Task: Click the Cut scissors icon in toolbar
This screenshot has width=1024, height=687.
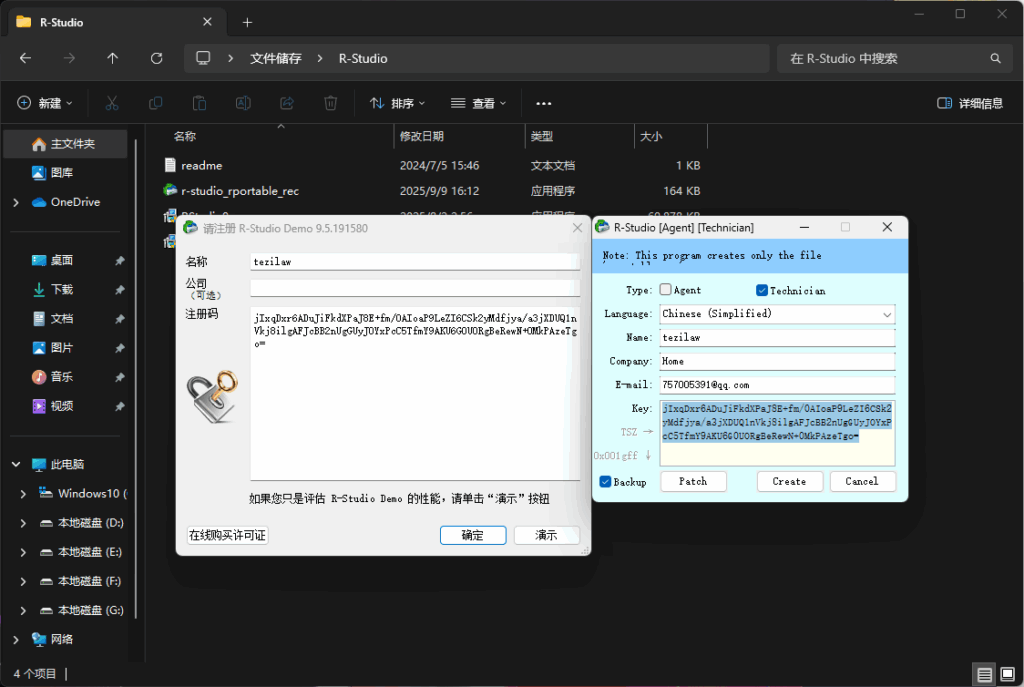Action: [x=112, y=103]
